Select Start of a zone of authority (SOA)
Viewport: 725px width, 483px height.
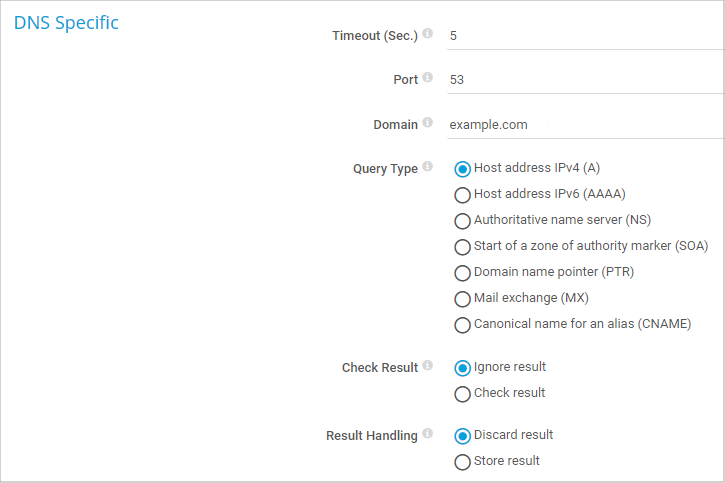(x=462, y=247)
